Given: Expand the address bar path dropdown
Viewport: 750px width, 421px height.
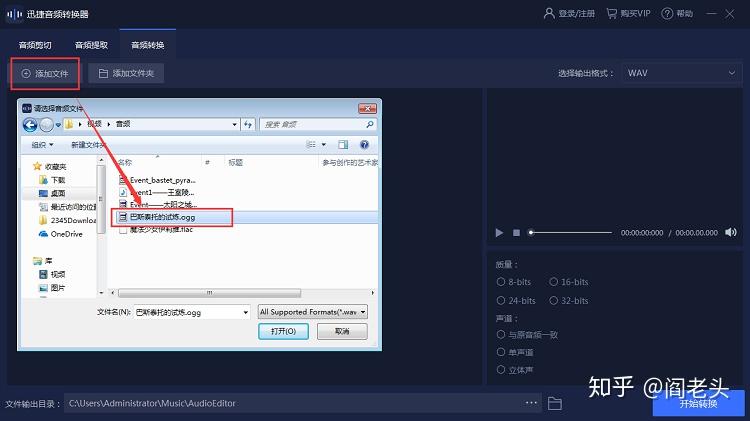Looking at the screenshot, I should [234, 124].
